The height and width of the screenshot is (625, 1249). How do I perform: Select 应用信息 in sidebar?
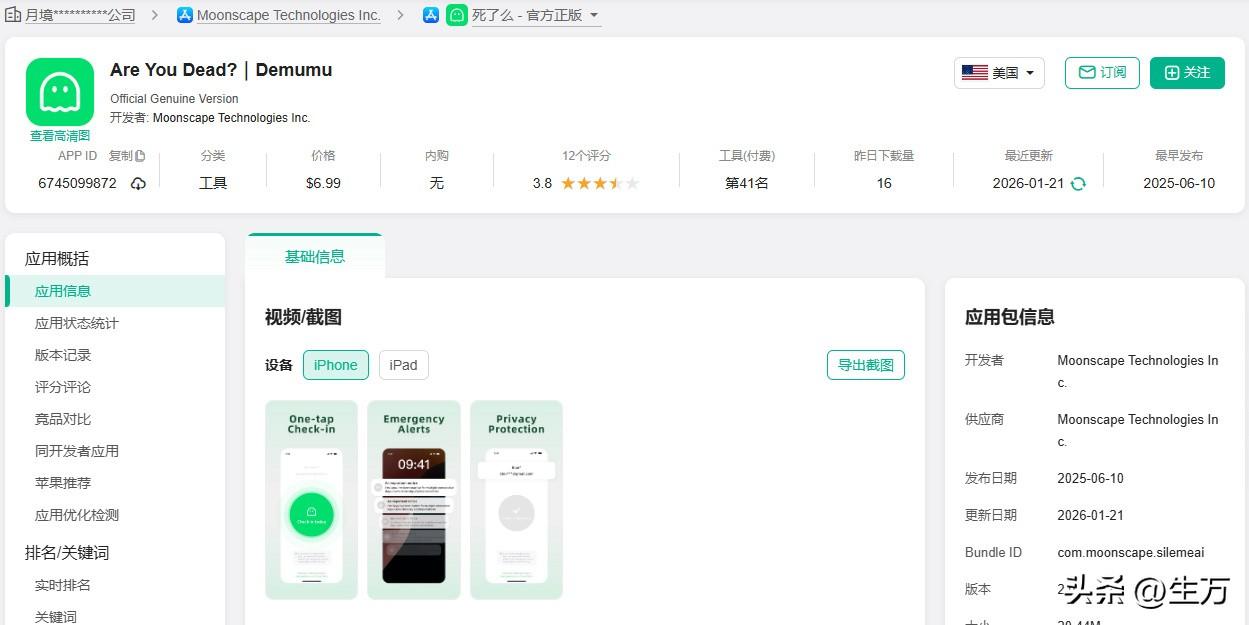(x=115, y=291)
